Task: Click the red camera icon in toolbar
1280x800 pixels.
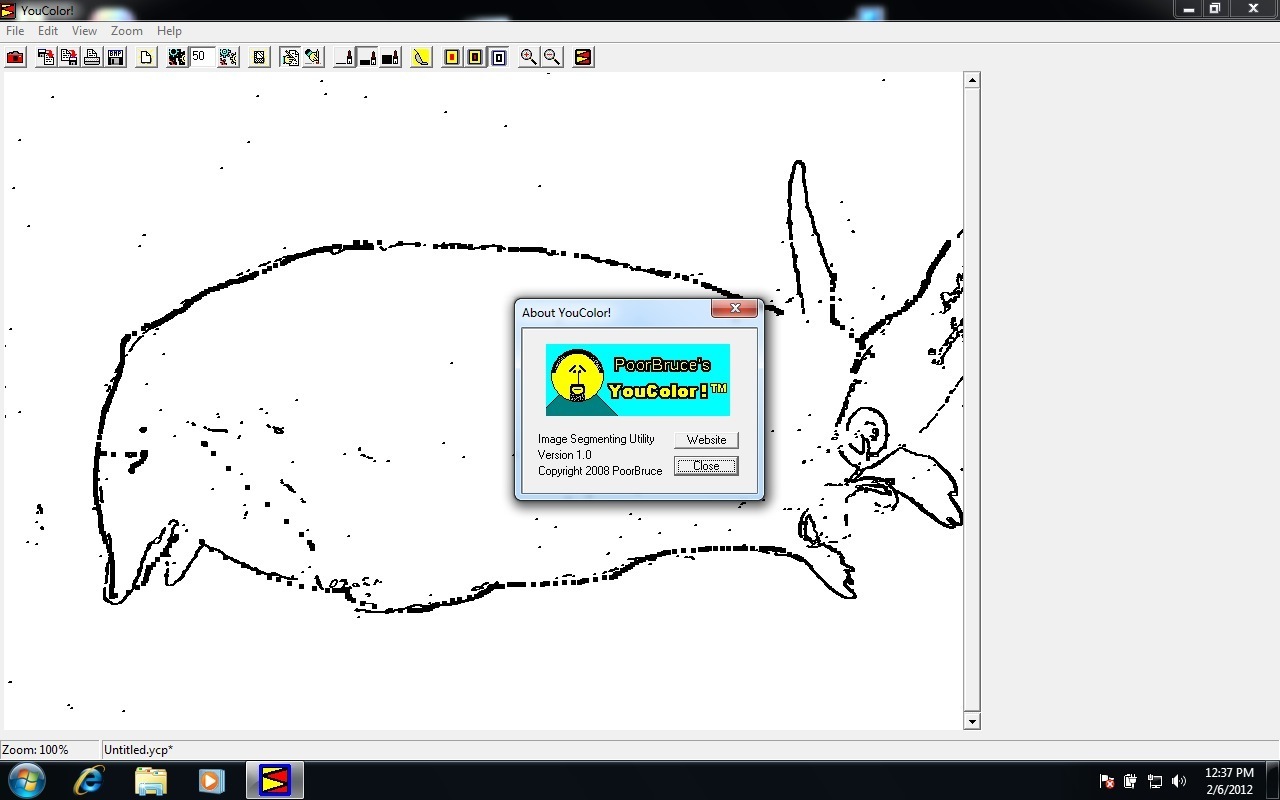Action: [15, 57]
